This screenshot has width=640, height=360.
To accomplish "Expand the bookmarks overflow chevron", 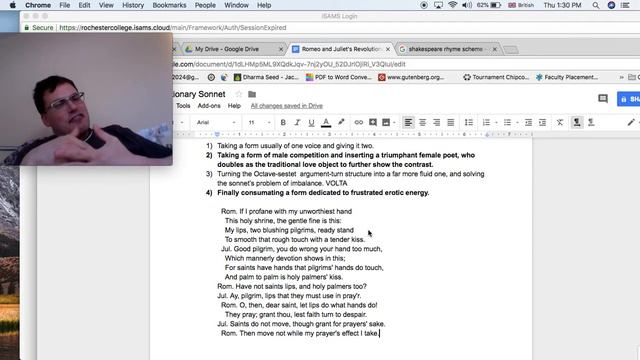I will 621,77.
